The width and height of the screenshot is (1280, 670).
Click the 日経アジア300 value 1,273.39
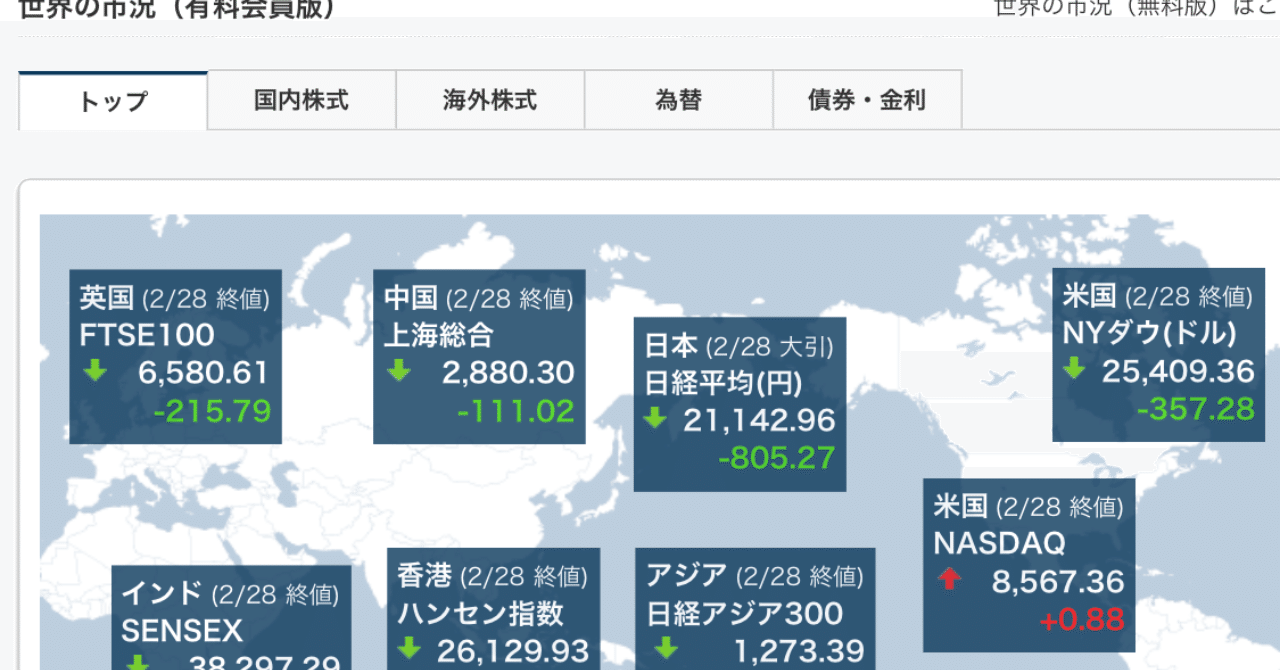[x=798, y=651]
